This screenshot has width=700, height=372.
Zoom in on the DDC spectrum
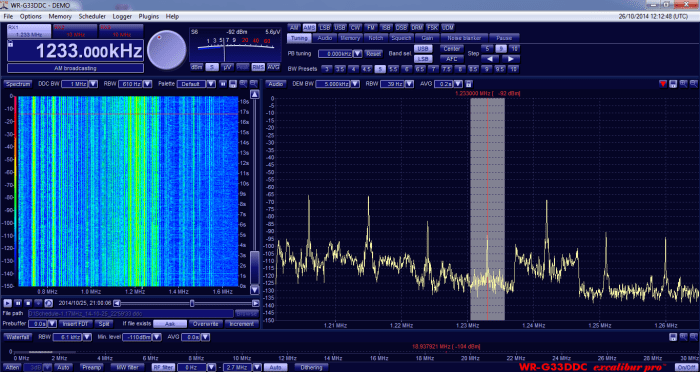[x=243, y=84]
